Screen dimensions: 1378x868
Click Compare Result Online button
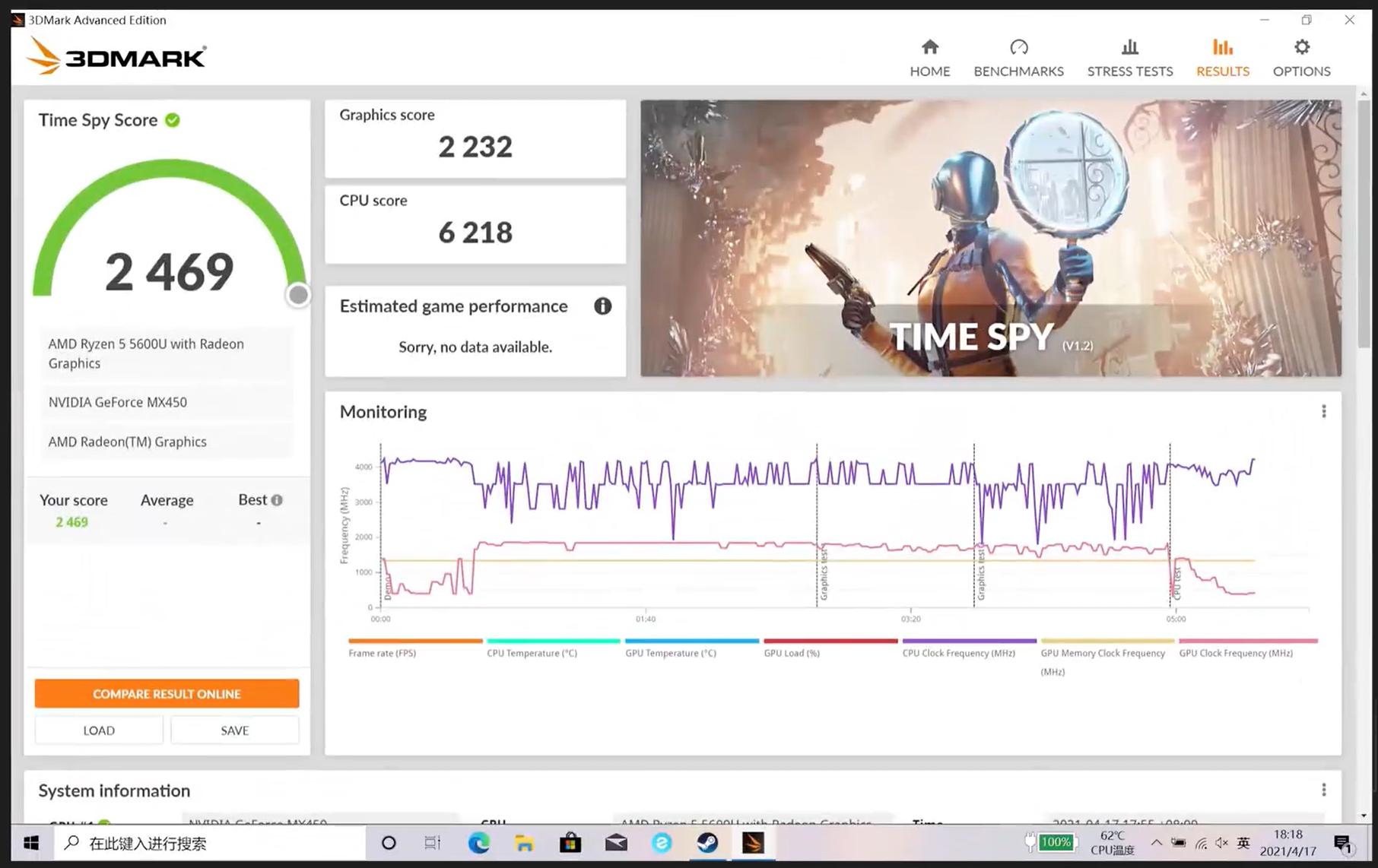click(x=167, y=693)
